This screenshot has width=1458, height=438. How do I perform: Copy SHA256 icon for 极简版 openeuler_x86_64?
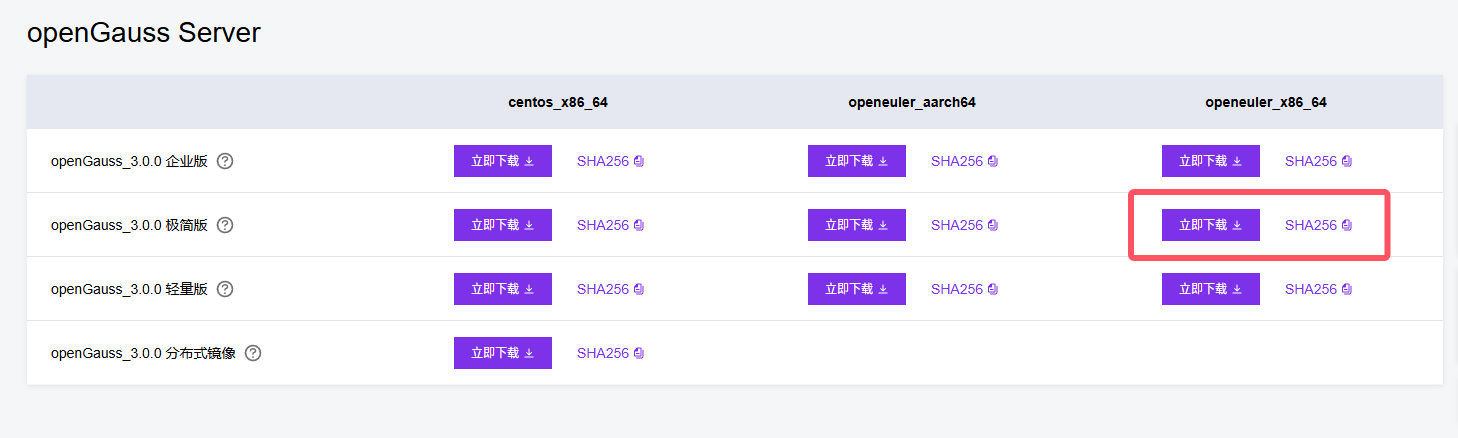click(x=1347, y=225)
